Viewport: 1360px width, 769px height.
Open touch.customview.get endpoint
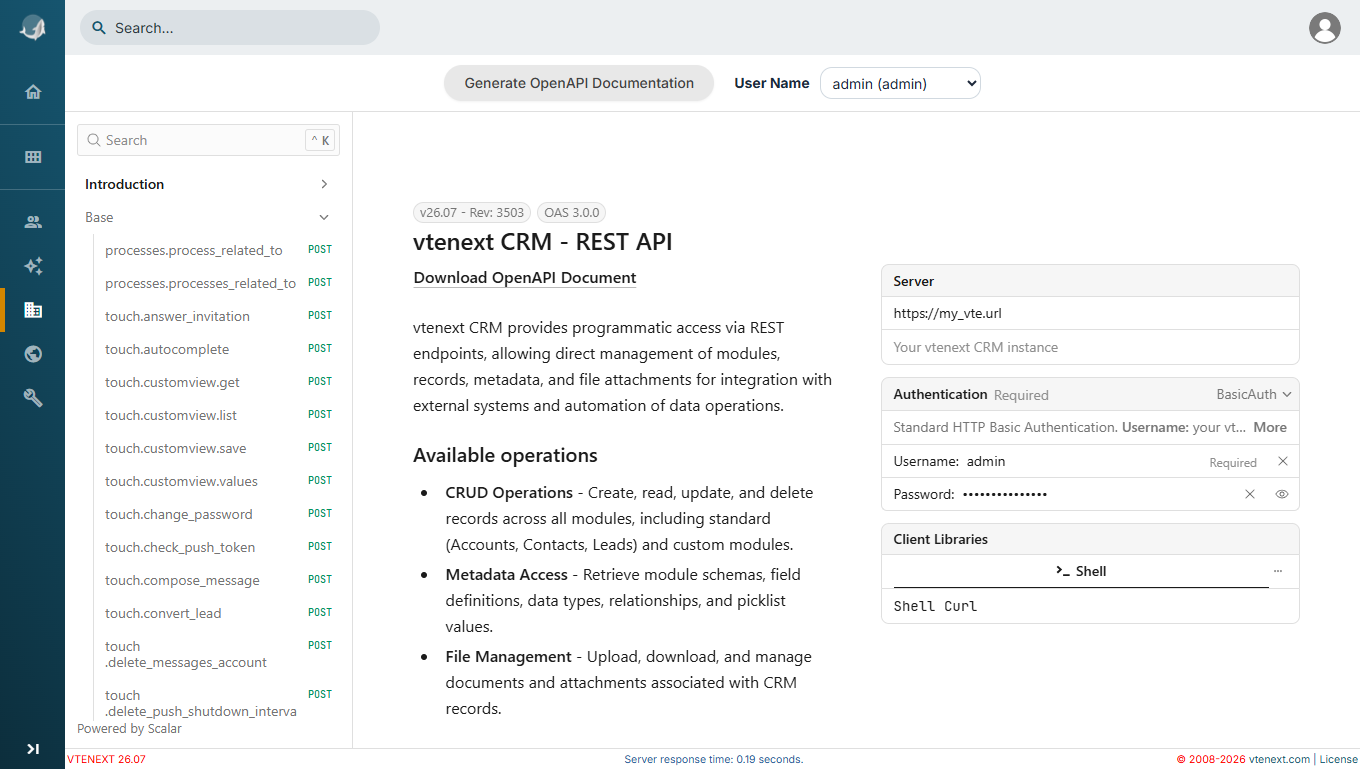[172, 382]
